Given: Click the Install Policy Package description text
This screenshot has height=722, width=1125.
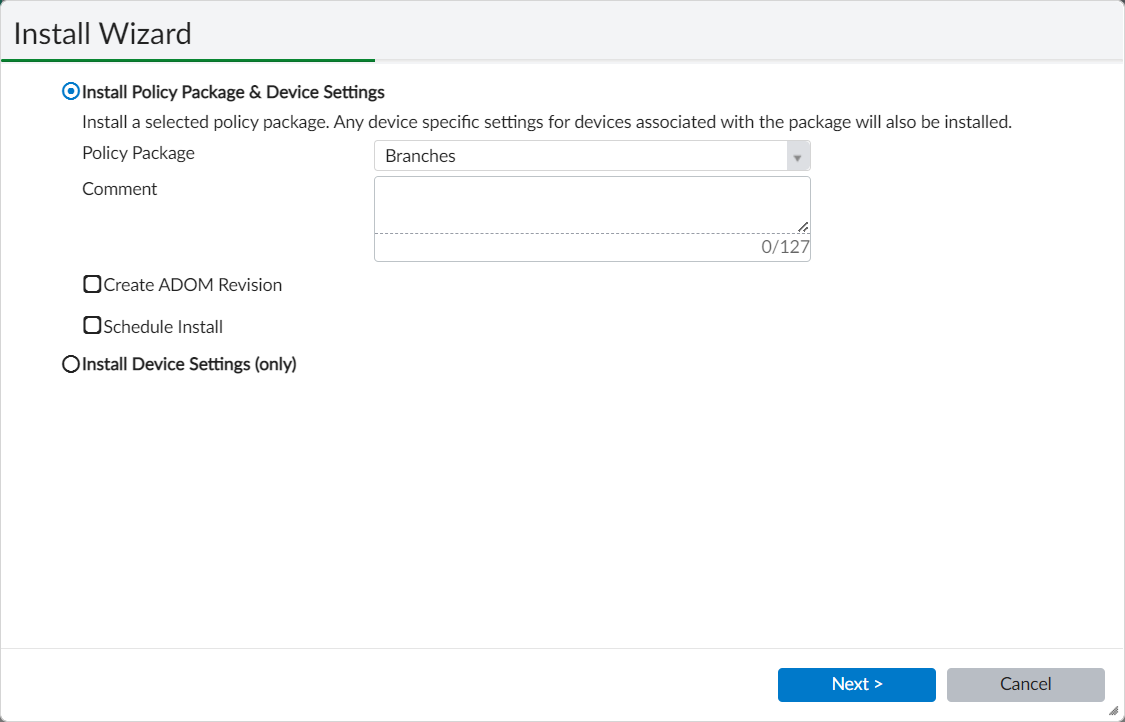Looking at the screenshot, I should 546,121.
